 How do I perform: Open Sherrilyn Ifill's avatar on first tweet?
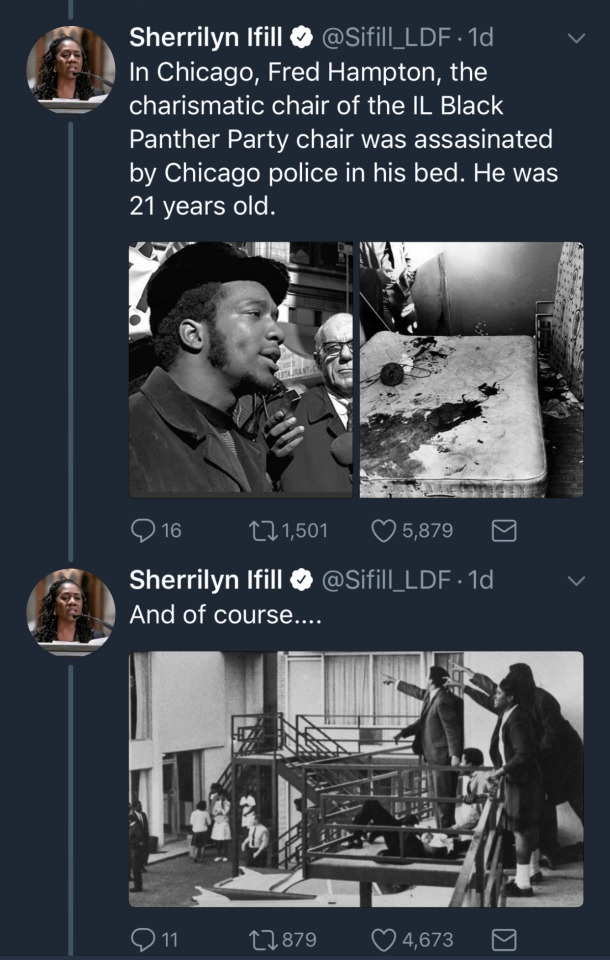(70, 69)
